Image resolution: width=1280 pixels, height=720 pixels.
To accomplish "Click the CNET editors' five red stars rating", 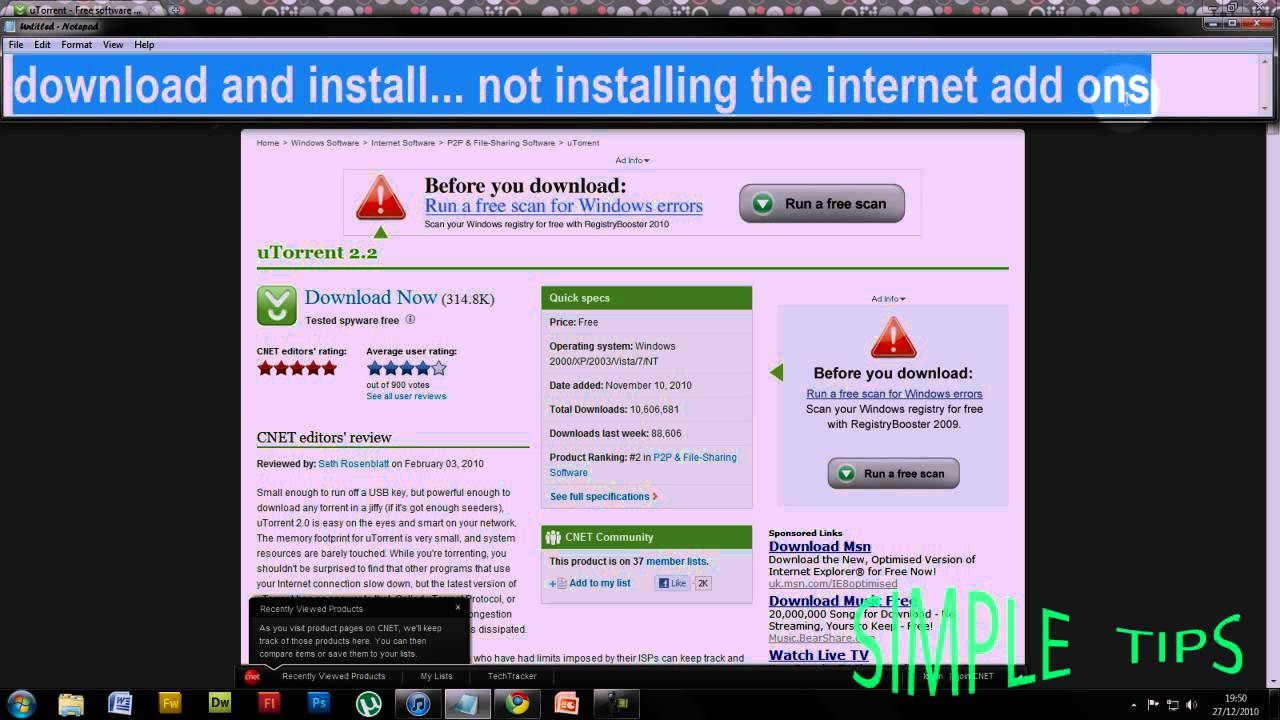I will coord(297,368).
